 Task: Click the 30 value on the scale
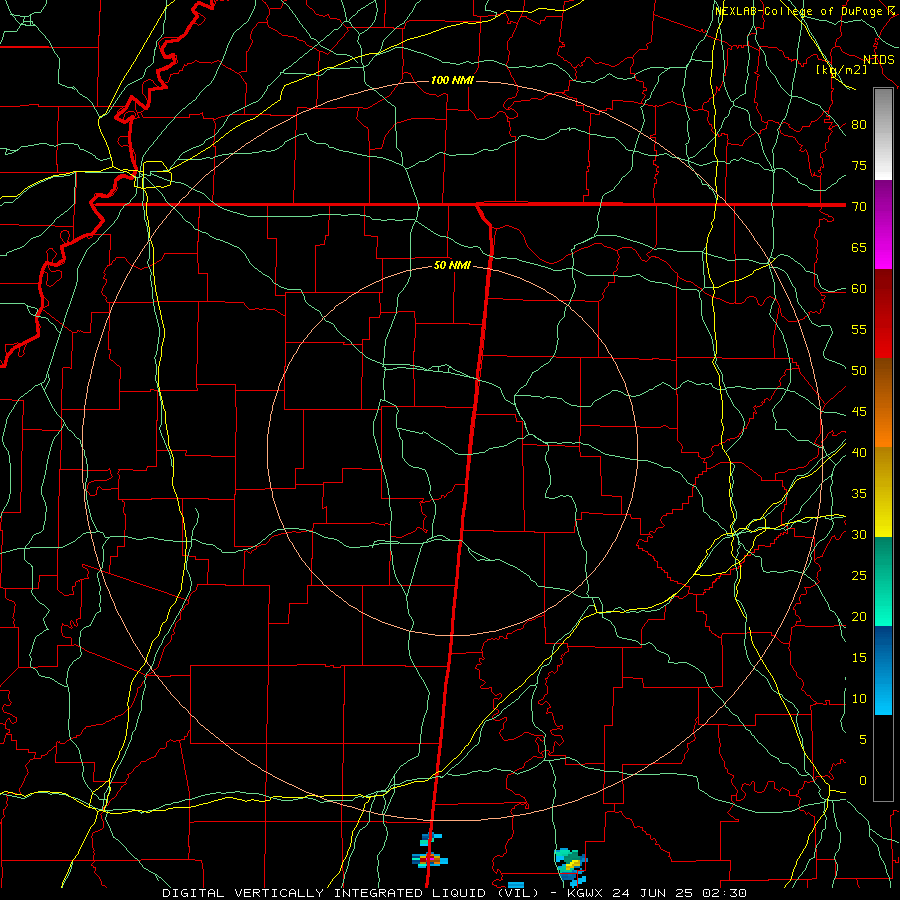[x=859, y=534]
